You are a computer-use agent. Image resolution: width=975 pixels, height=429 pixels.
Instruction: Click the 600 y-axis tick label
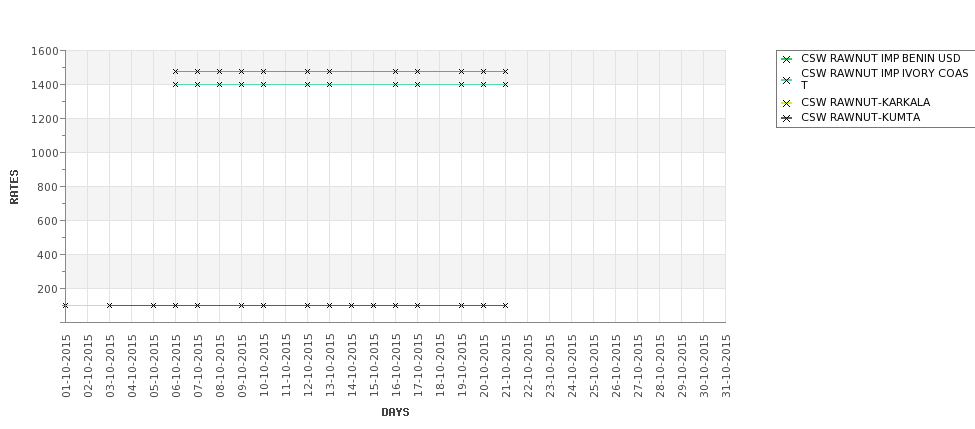[x=47, y=221]
